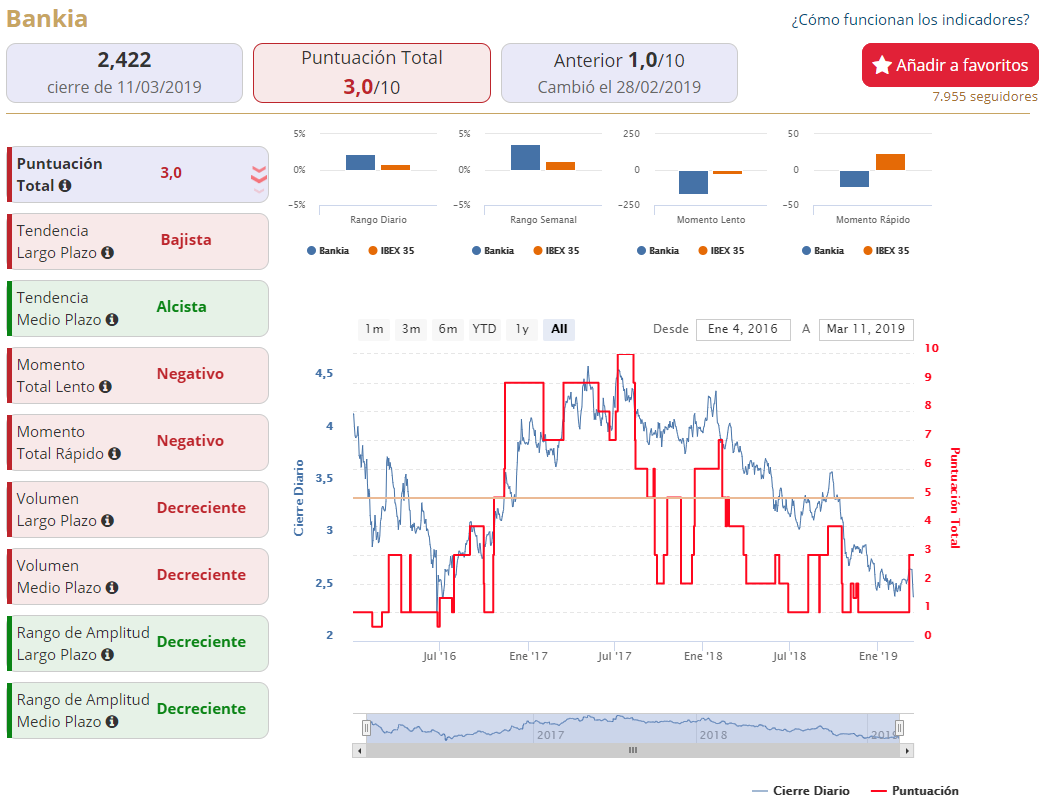Toggle Cierre Diario line in main chart legend

pos(801,791)
